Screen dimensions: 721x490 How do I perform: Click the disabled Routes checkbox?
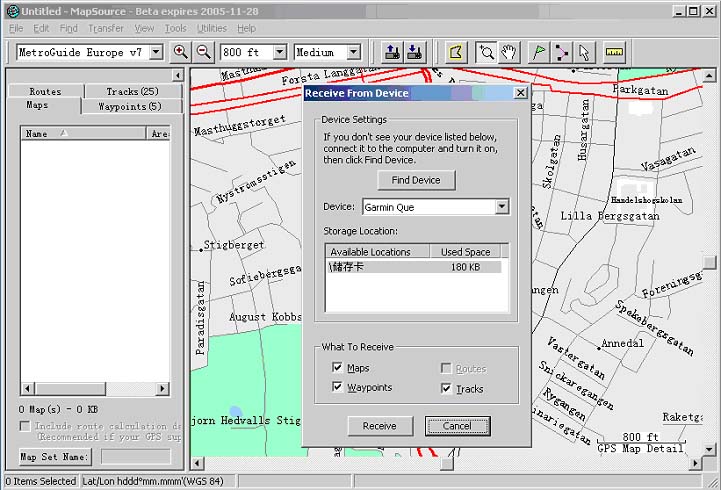coord(446,368)
